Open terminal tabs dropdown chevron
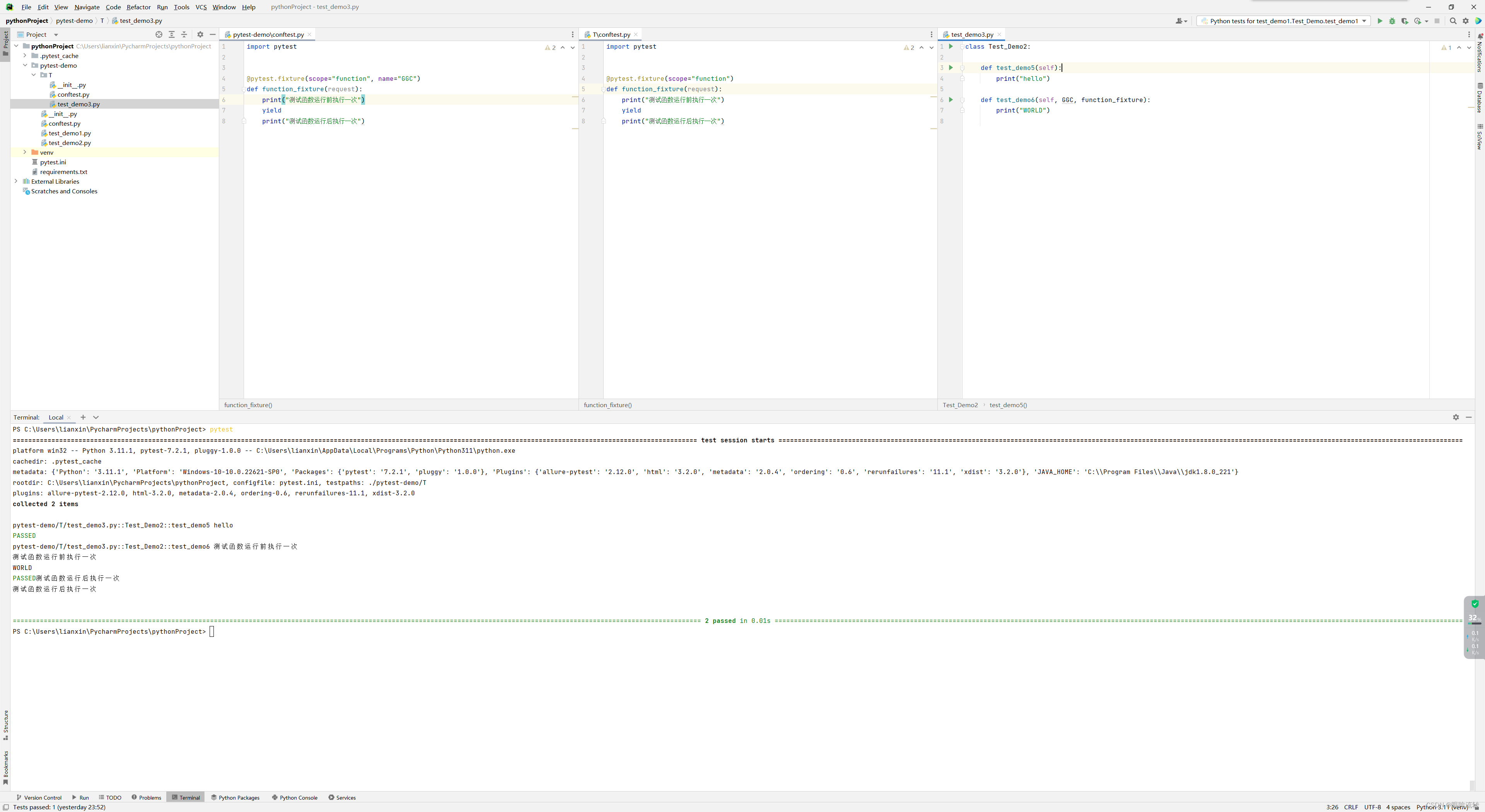Viewport: 1485px width, 812px height. (x=96, y=417)
